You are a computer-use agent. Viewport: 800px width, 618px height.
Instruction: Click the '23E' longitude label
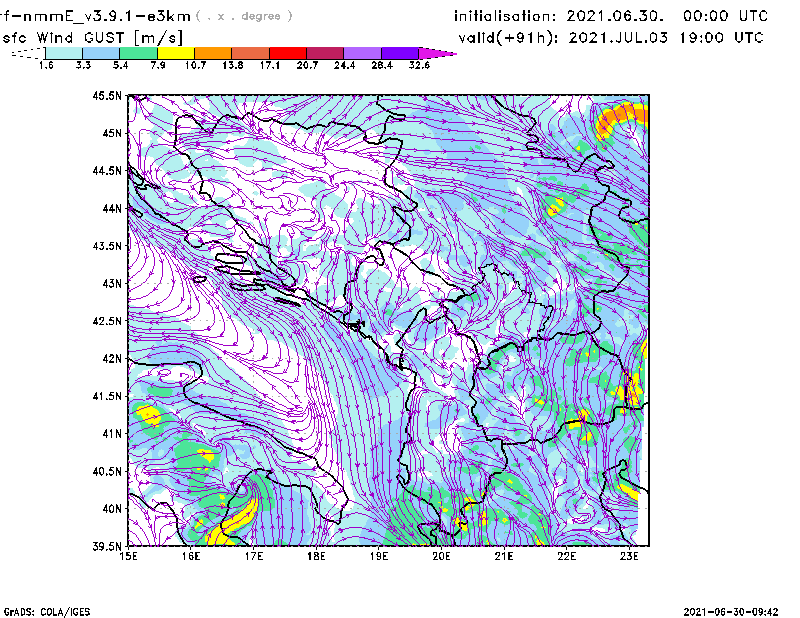(x=629, y=556)
